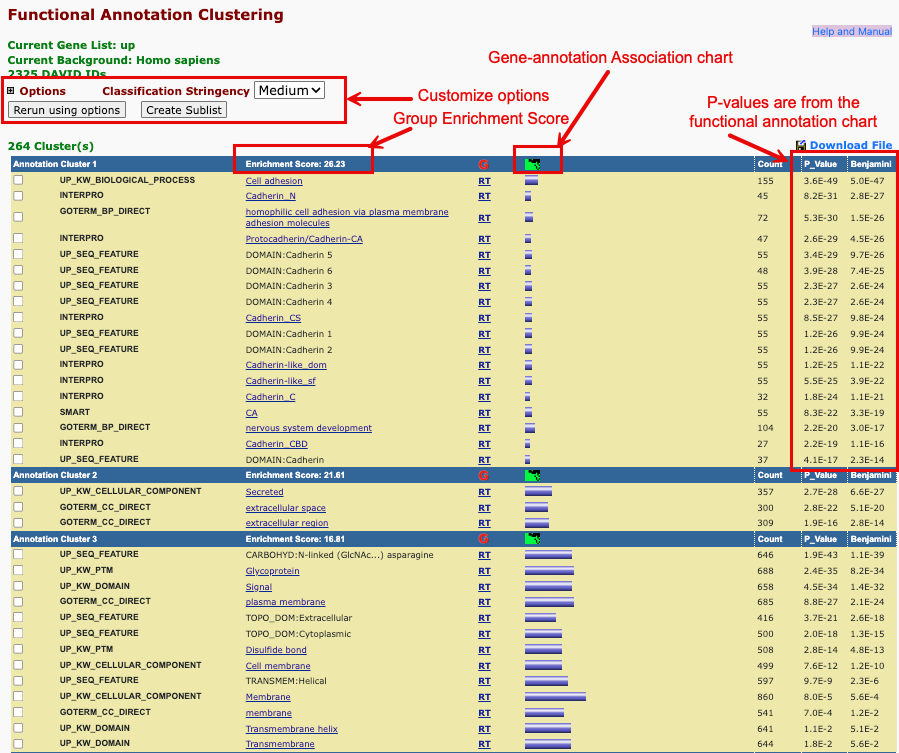
Task: Click the long blue bar in the Membrane row
Action: 555,697
